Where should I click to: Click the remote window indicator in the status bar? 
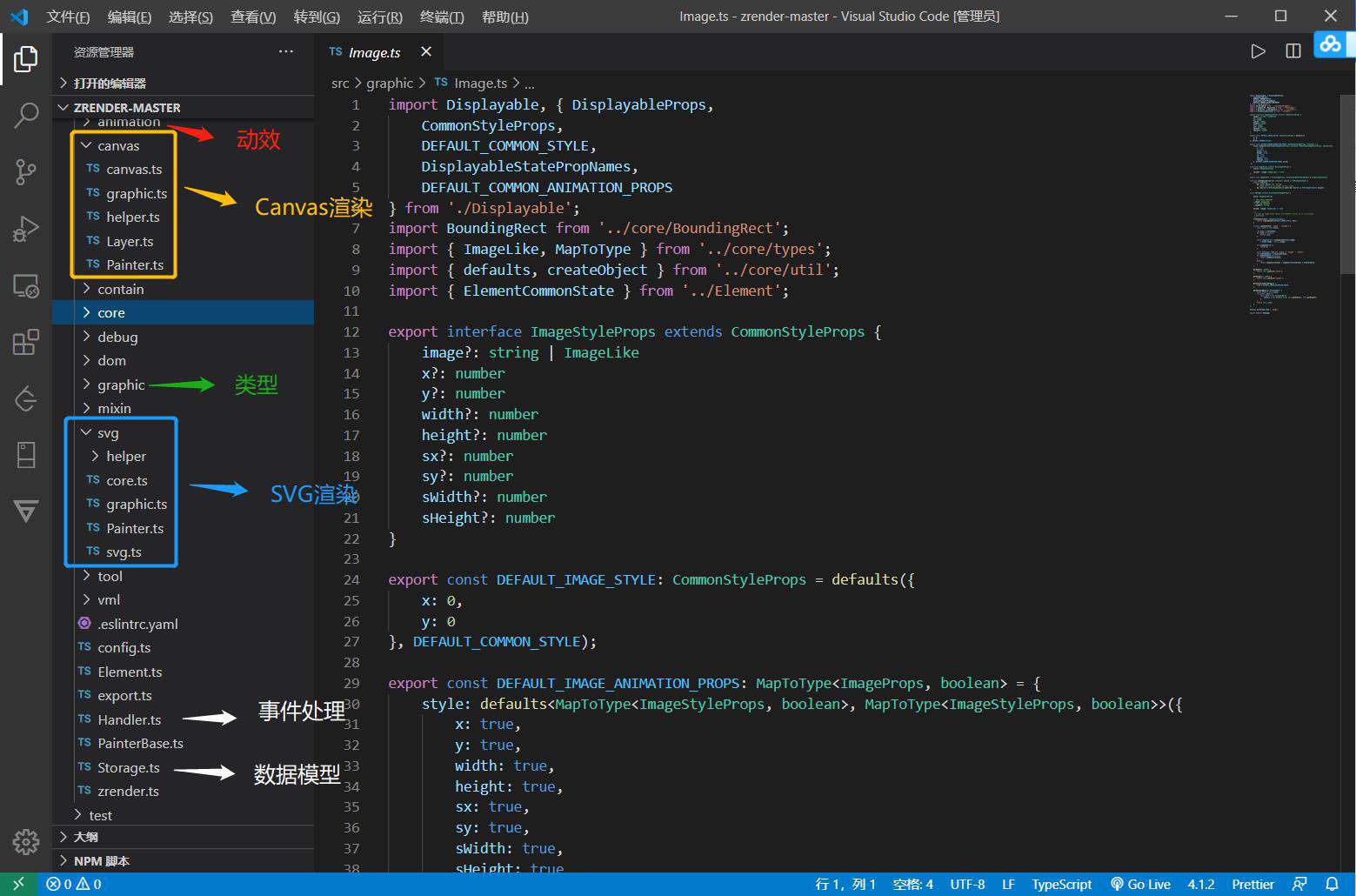18,884
